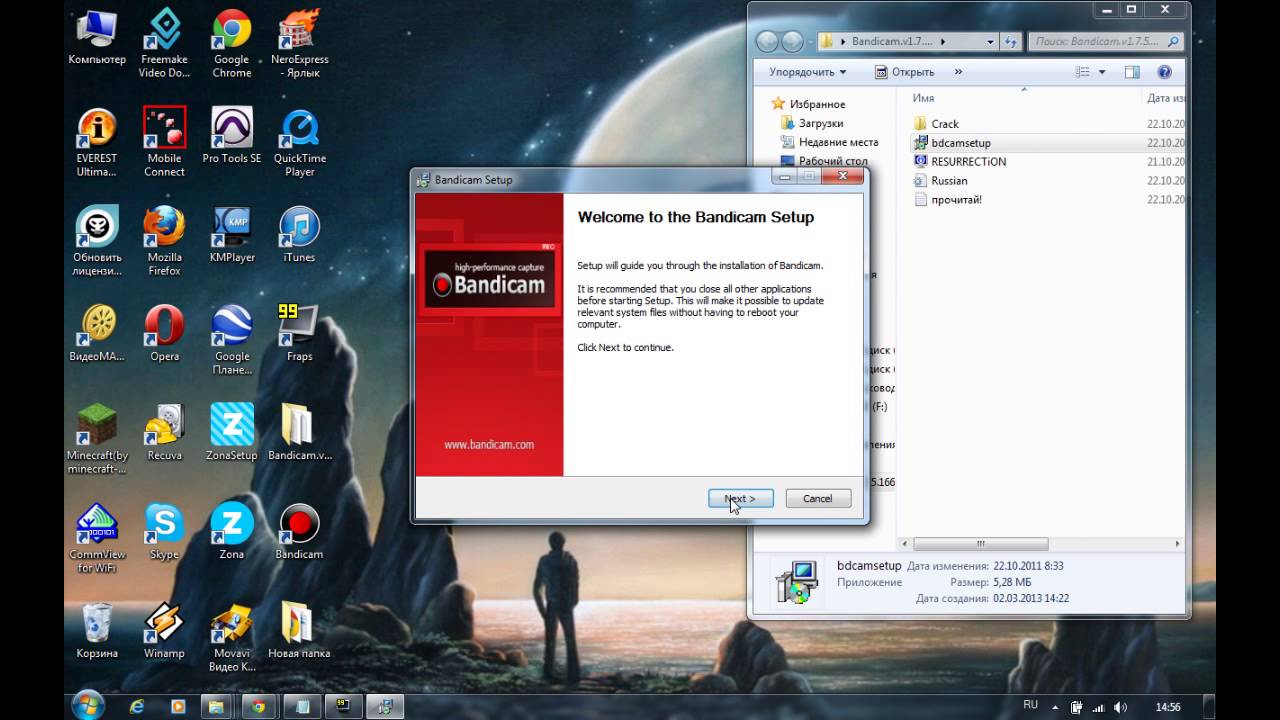
Task: Open Movavi Video desktop icon
Action: click(231, 637)
